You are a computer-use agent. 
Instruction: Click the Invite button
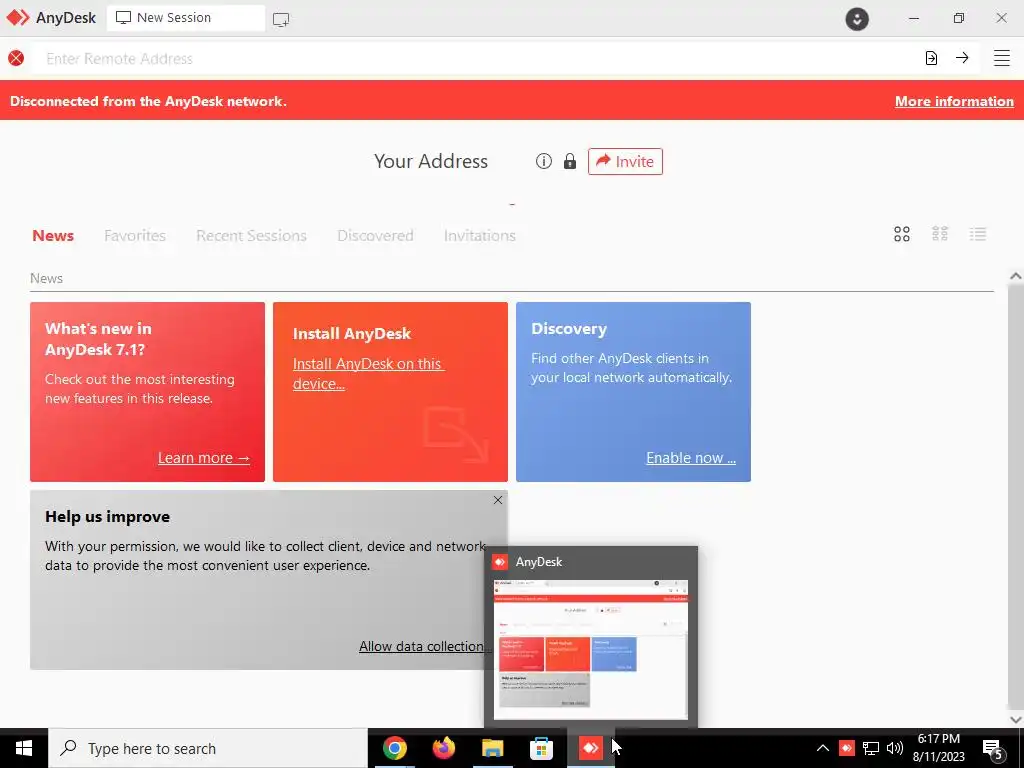point(625,161)
